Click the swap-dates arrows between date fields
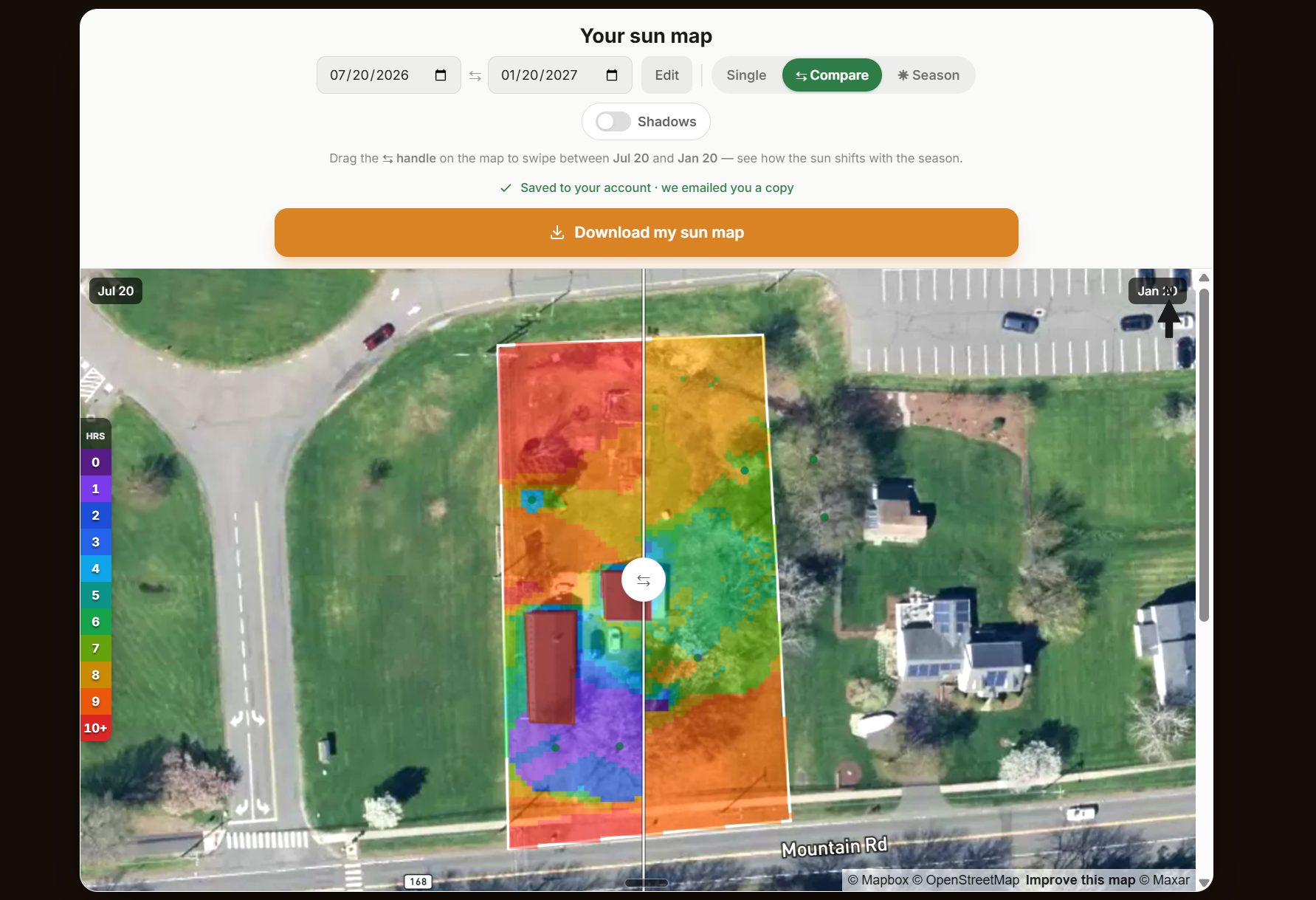1316x900 pixels. (x=475, y=76)
